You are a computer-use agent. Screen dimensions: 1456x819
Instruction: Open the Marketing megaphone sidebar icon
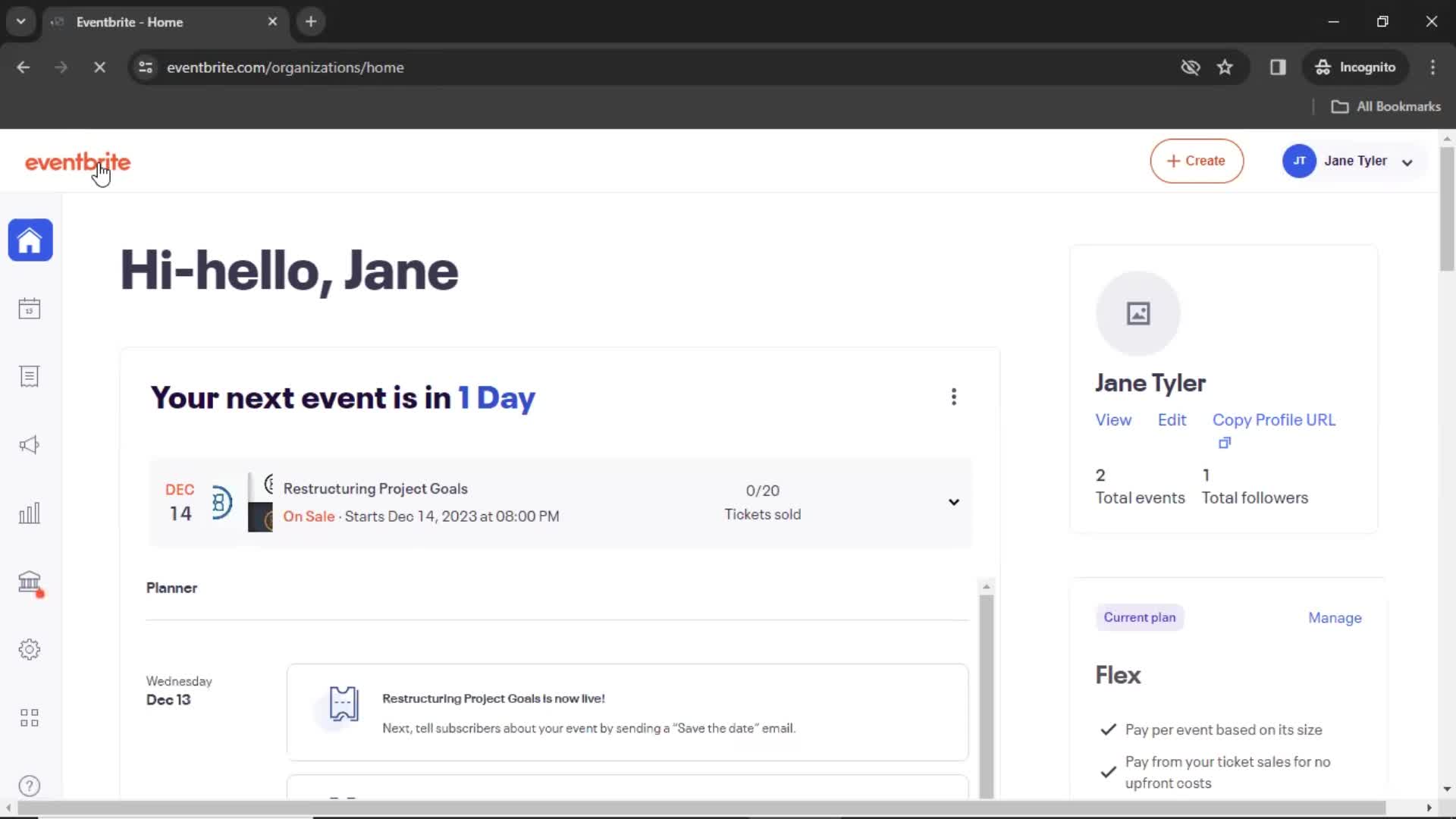30,444
